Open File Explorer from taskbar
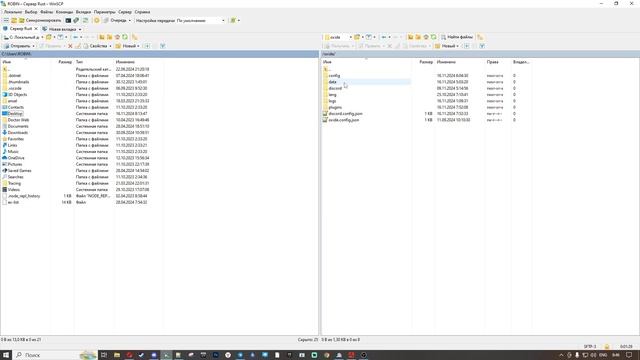The image size is (640, 360). click(x=117, y=355)
